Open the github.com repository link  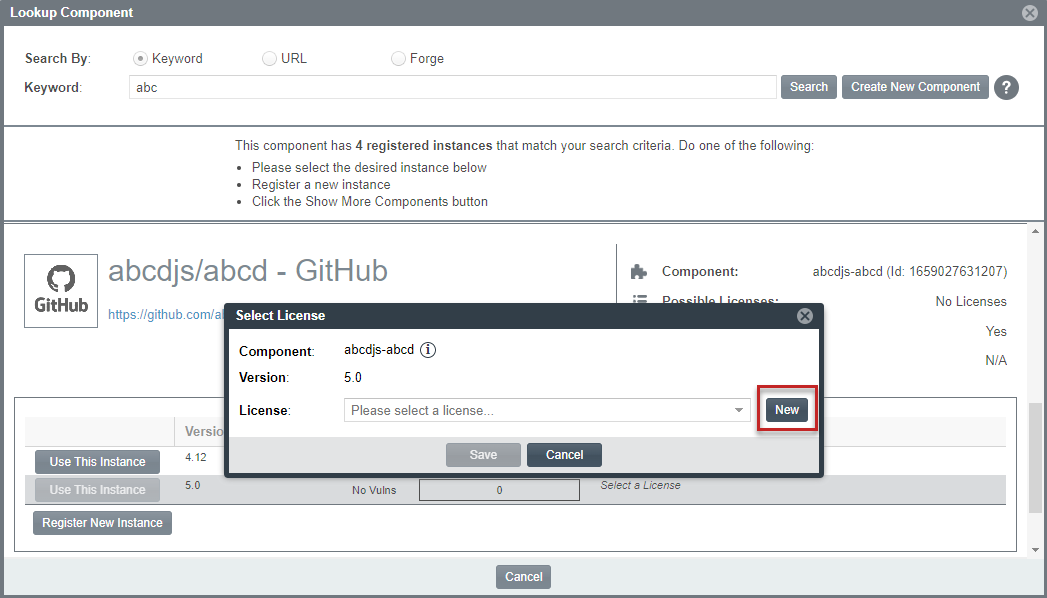[x=165, y=314]
